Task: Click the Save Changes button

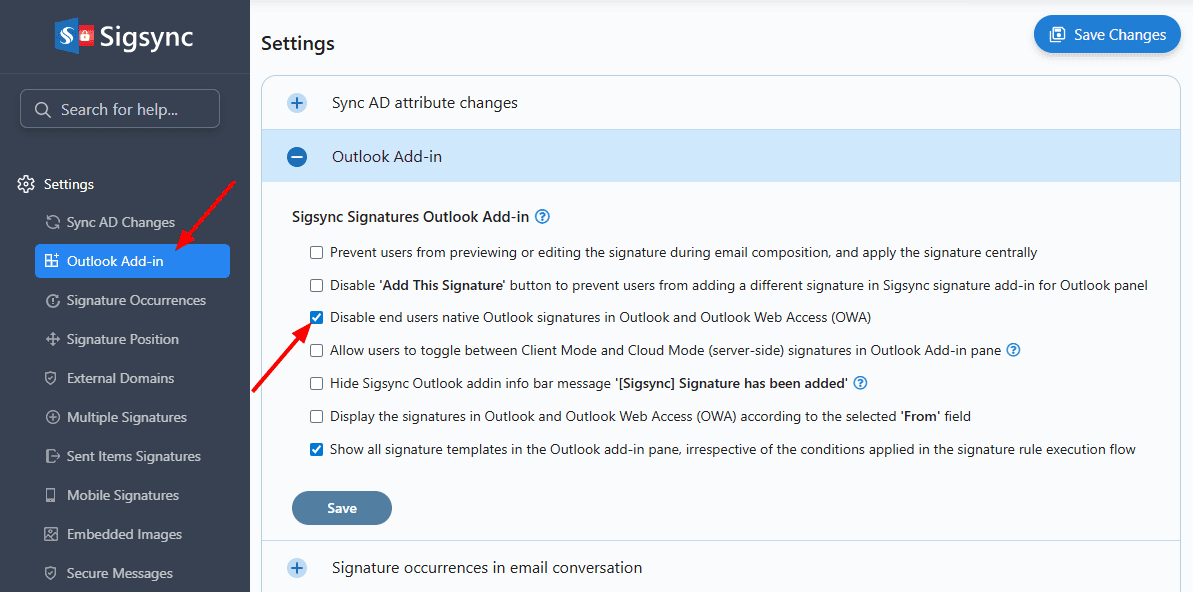Action: pyautogui.click(x=1107, y=34)
